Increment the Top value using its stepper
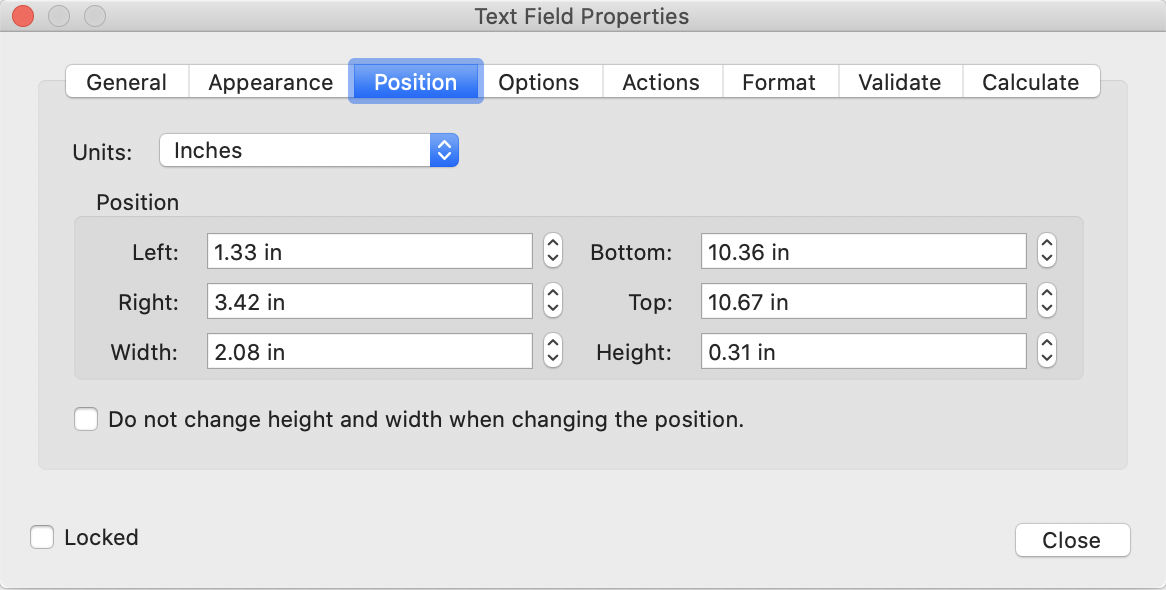The width and height of the screenshot is (1166, 590). pos(1046,294)
